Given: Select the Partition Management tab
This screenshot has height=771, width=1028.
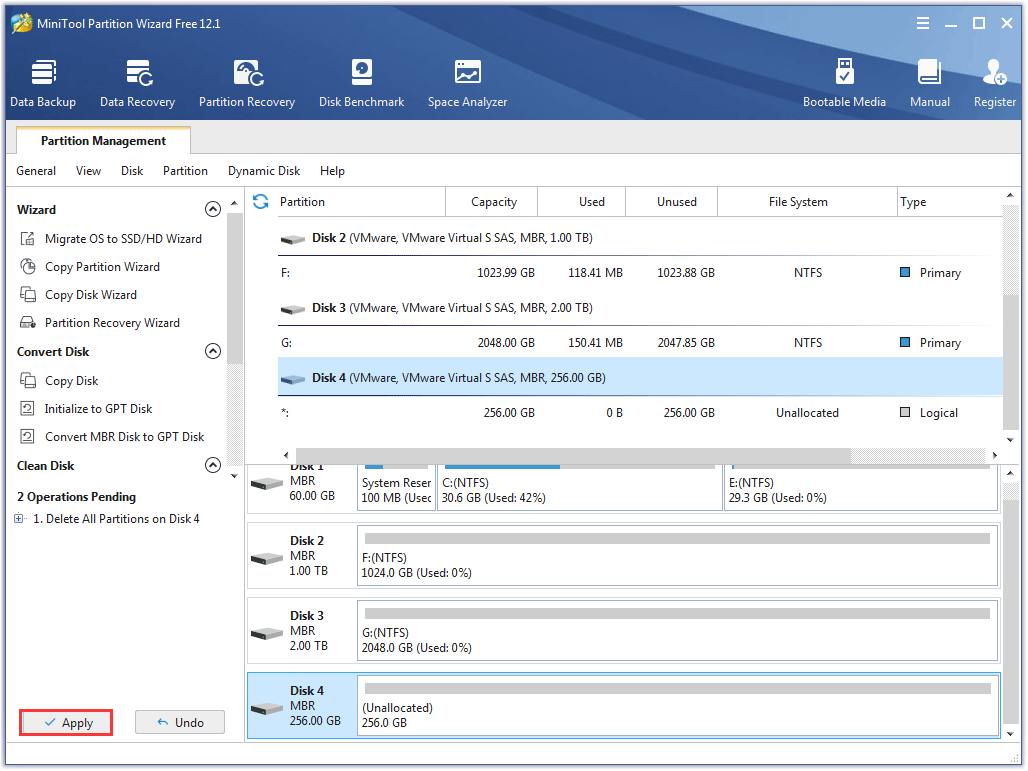Looking at the screenshot, I should tap(103, 141).
